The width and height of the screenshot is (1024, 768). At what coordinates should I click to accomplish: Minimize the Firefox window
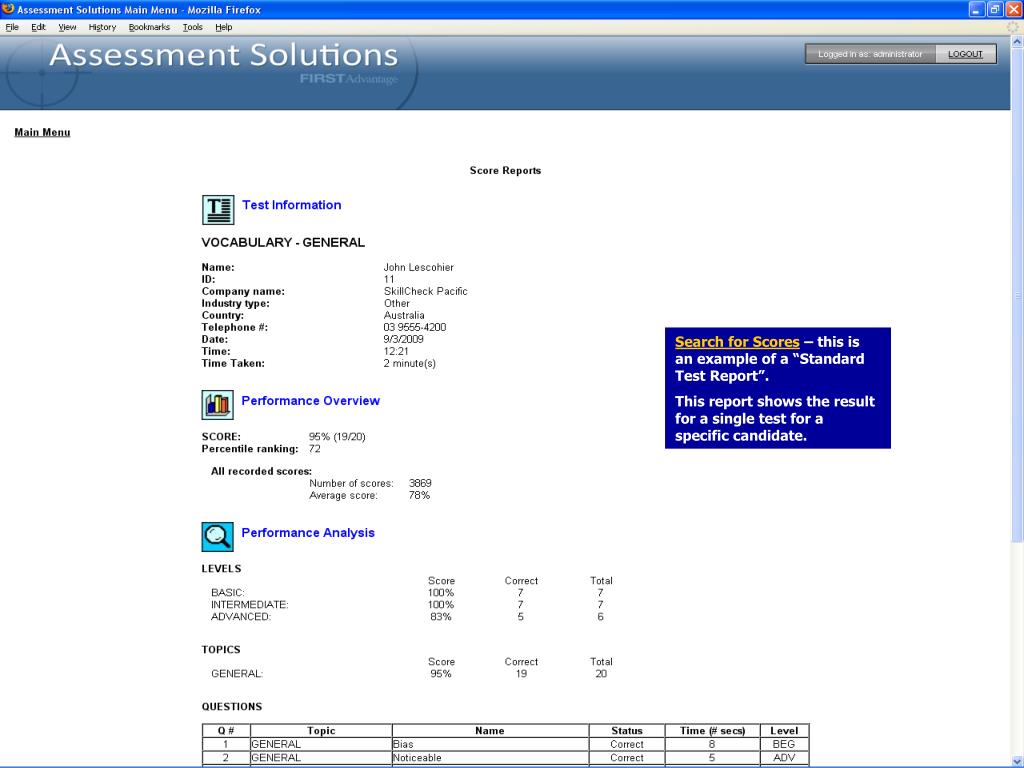tap(976, 9)
